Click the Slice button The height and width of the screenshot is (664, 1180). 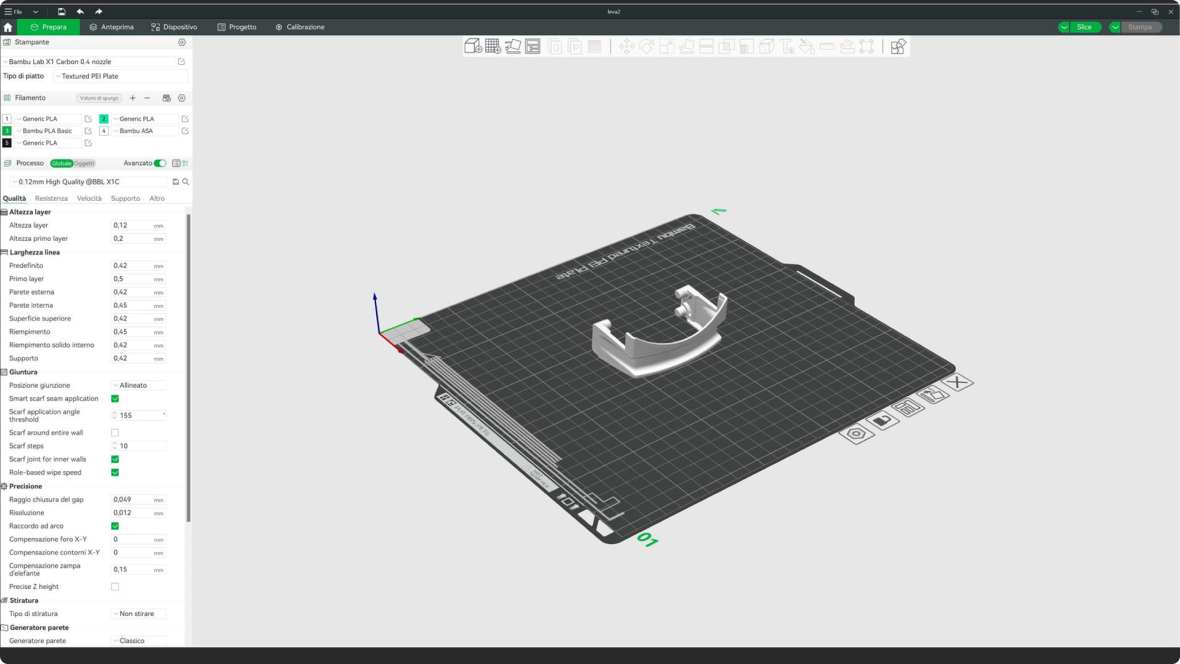click(1083, 27)
